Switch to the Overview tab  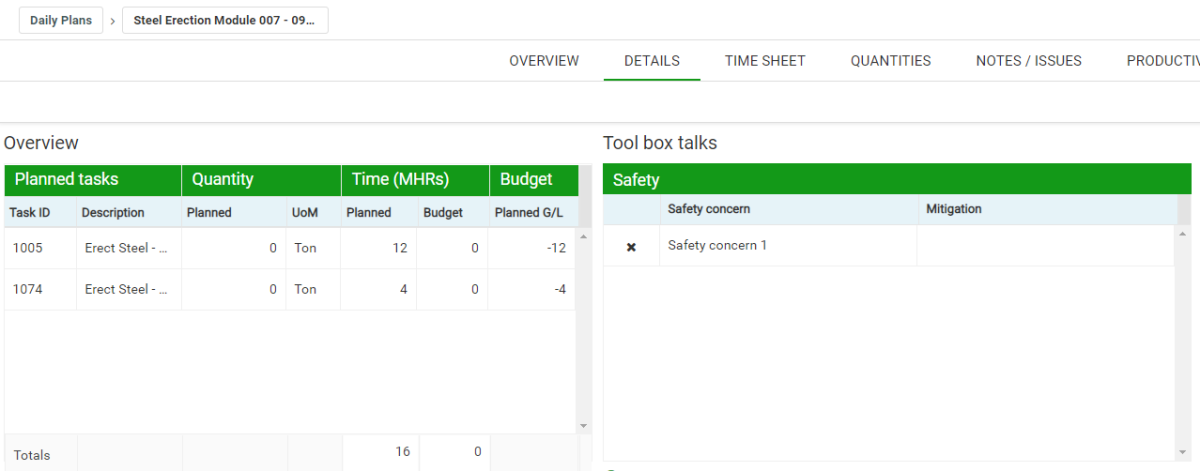coord(544,61)
